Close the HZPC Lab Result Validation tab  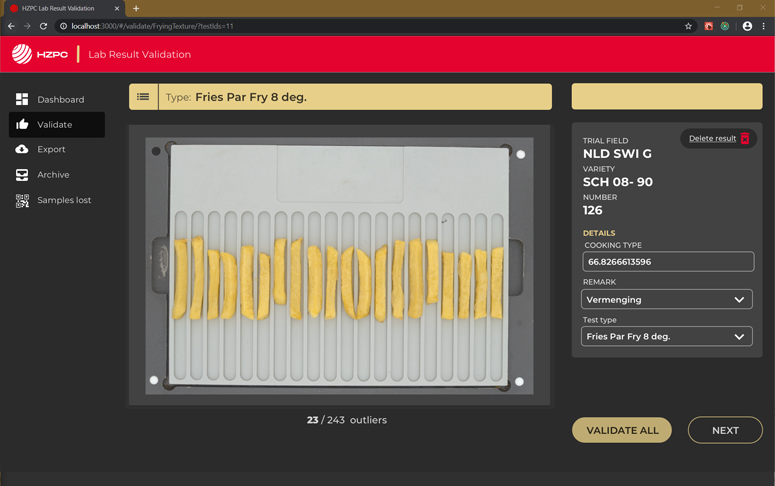click(117, 8)
